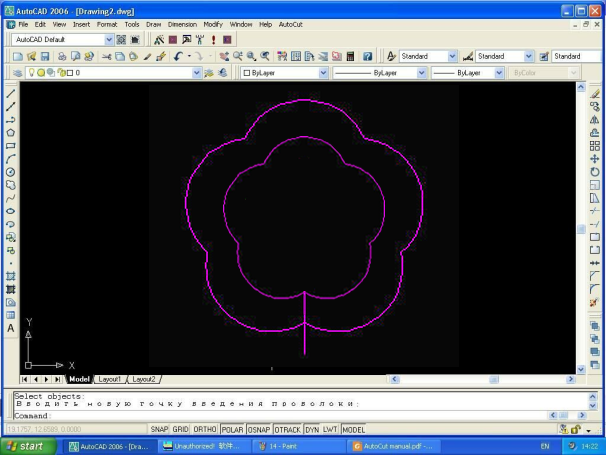This screenshot has height=455, width=606.
Task: Activate the Multiline Text tool
Action: [x=11, y=328]
